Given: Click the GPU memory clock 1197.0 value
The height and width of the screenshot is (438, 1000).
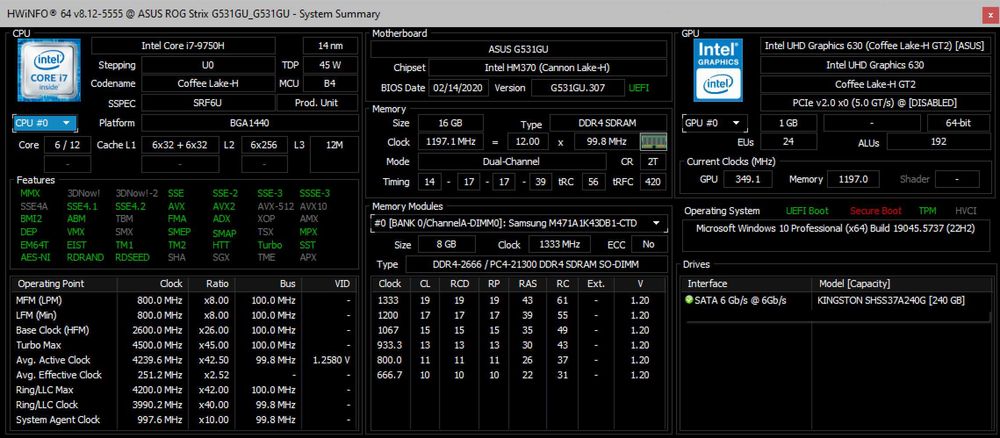Looking at the screenshot, I should click(853, 180).
